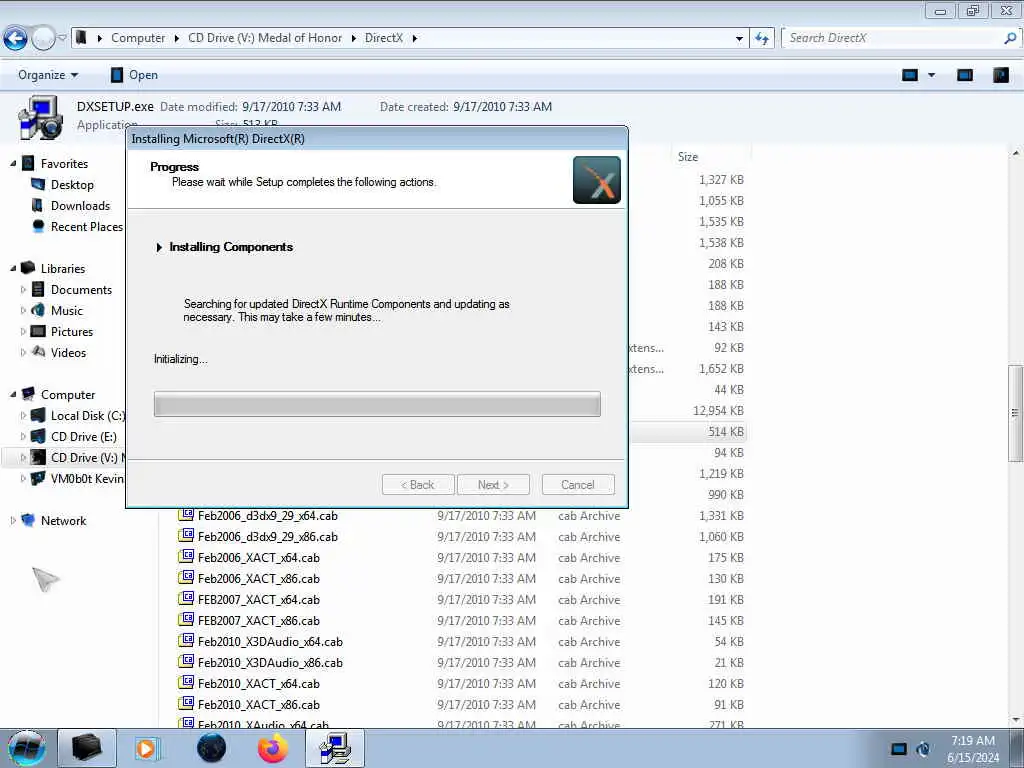Click the cab icon for FEB2007_XACT_x86.cab

[x=186, y=620]
